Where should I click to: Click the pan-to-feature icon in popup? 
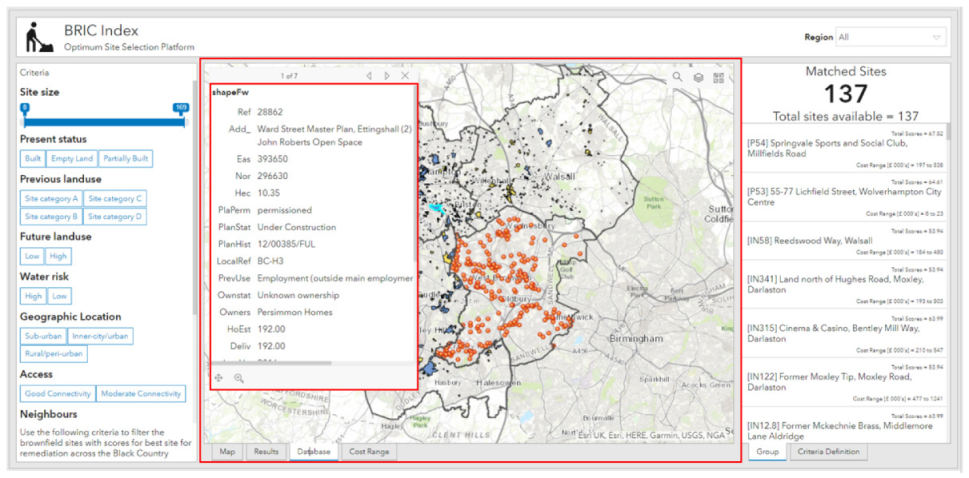pos(219,377)
